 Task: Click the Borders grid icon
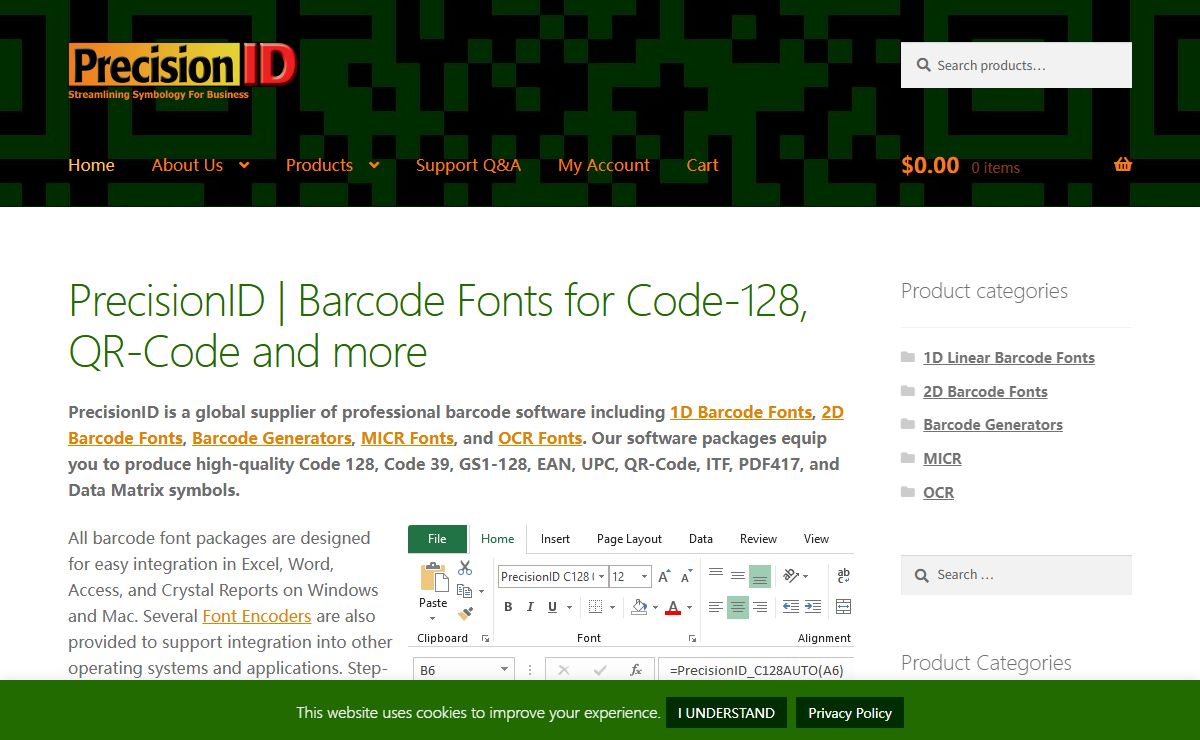click(x=596, y=607)
